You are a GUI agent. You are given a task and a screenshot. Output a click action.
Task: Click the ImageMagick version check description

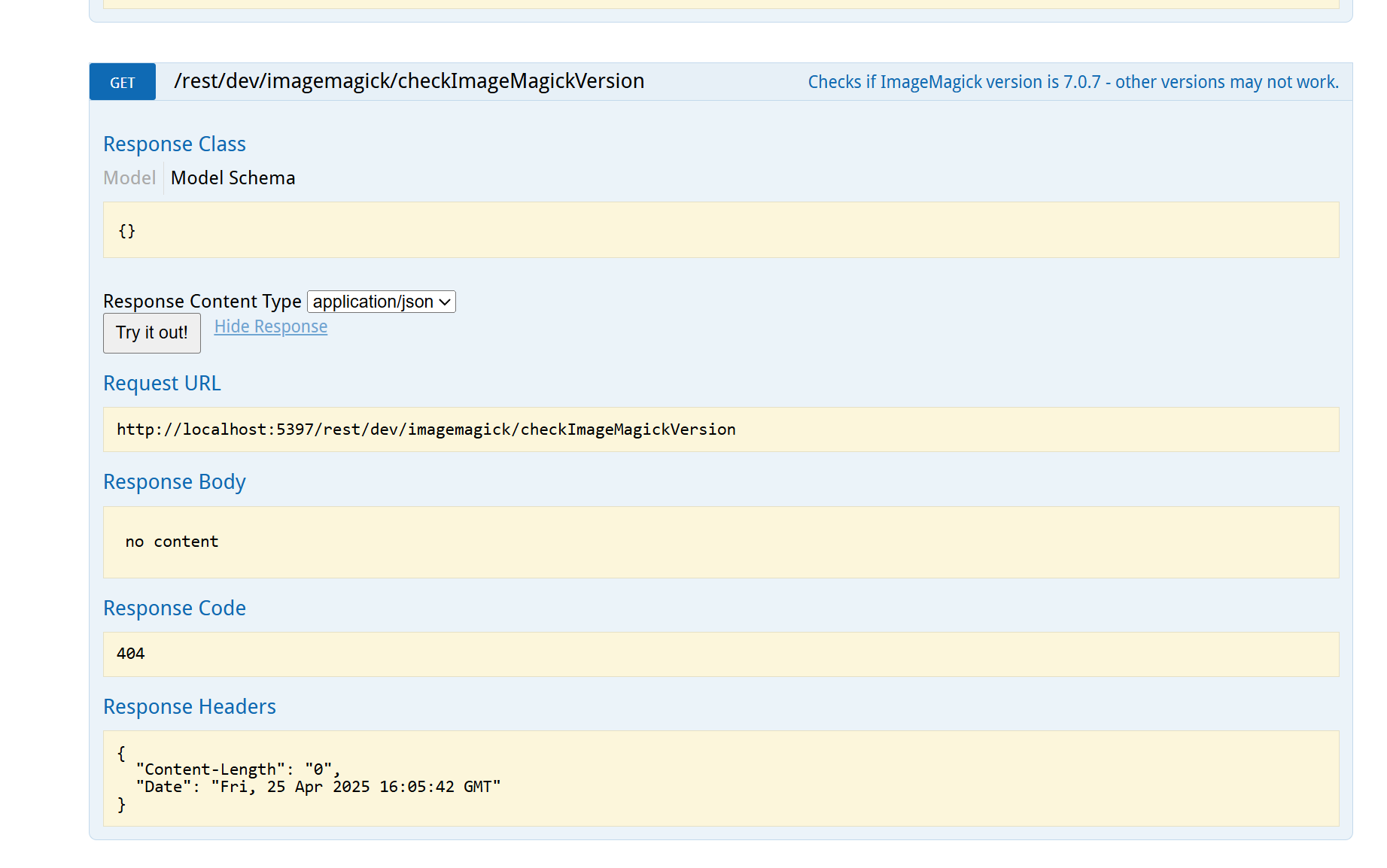1073,82
